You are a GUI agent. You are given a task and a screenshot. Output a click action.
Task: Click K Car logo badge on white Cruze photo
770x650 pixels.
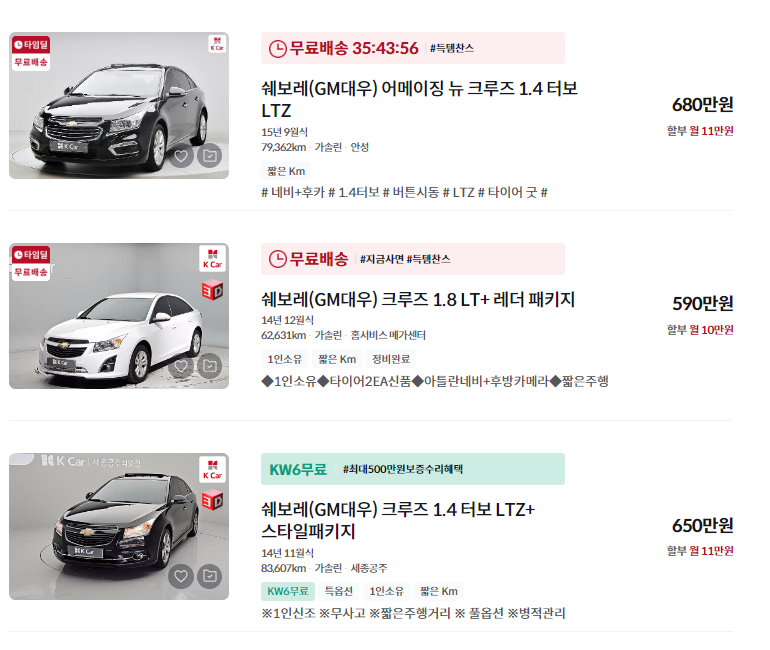pyautogui.click(x=213, y=259)
